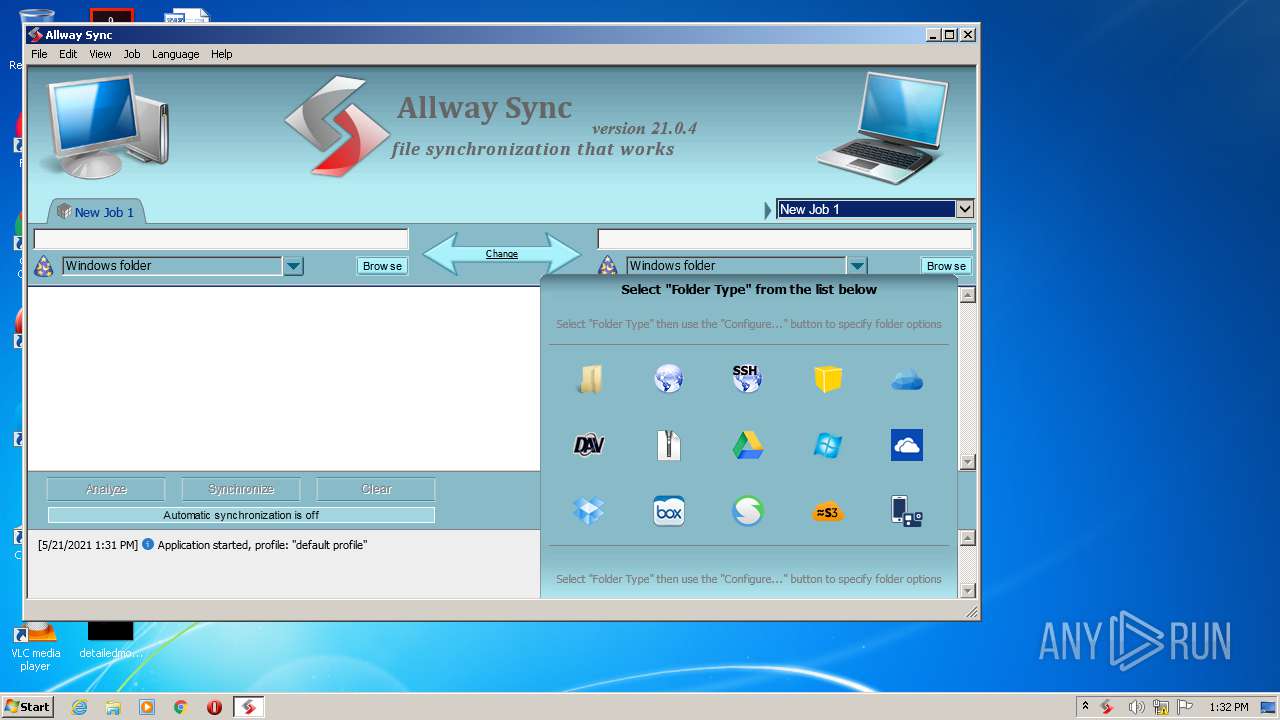Switch to the New Job 1 tab

point(96,211)
